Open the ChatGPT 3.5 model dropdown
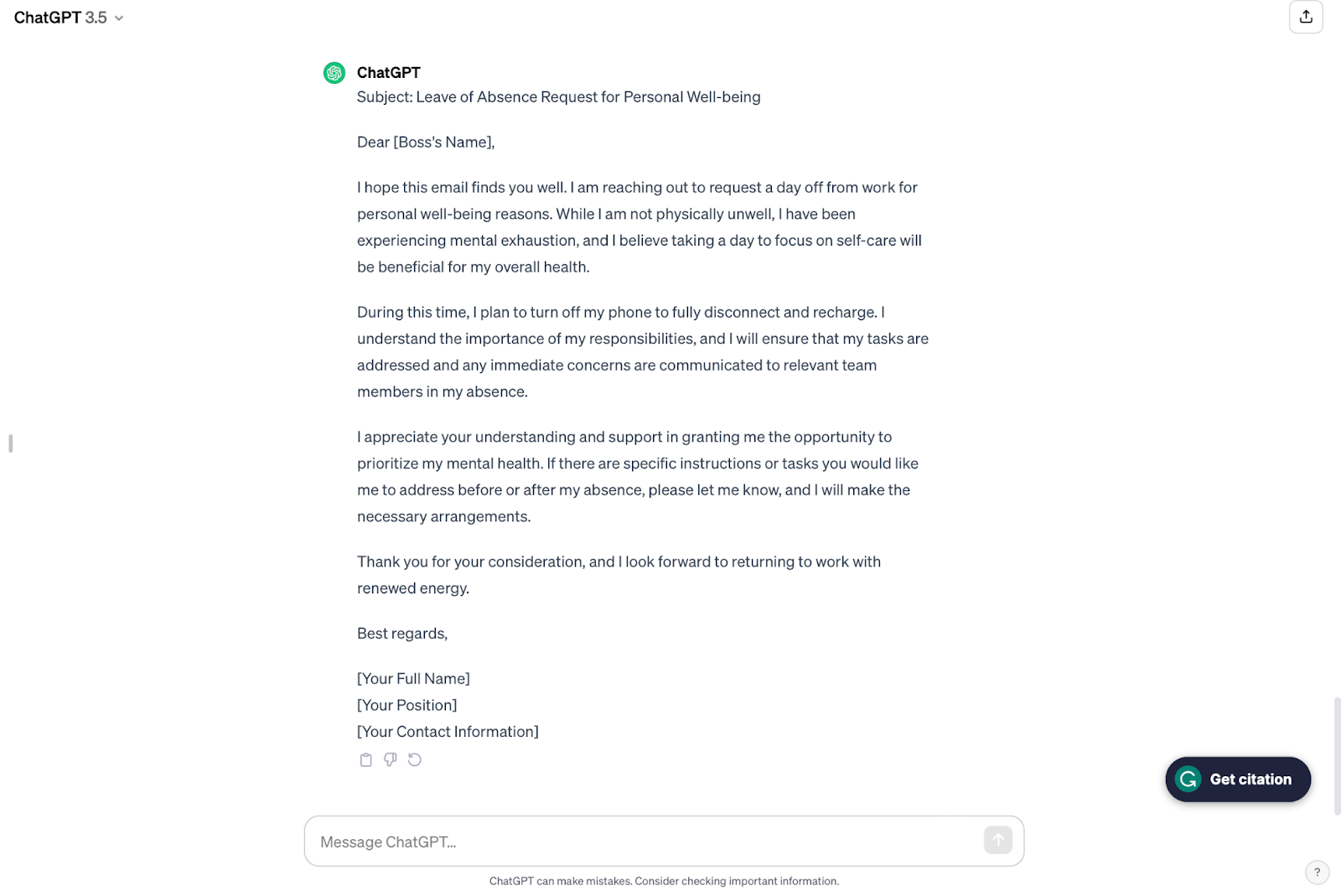The width and height of the screenshot is (1341, 896). pos(69,18)
